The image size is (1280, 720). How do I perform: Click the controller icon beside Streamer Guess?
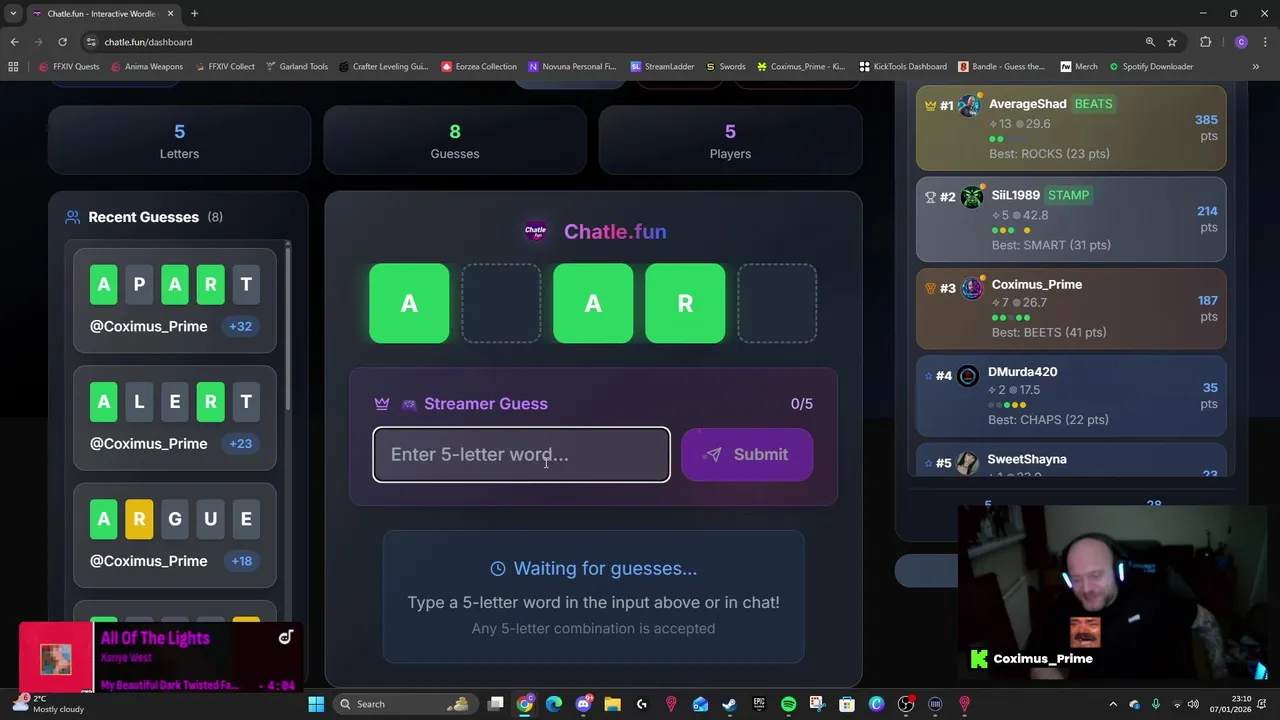(x=408, y=404)
